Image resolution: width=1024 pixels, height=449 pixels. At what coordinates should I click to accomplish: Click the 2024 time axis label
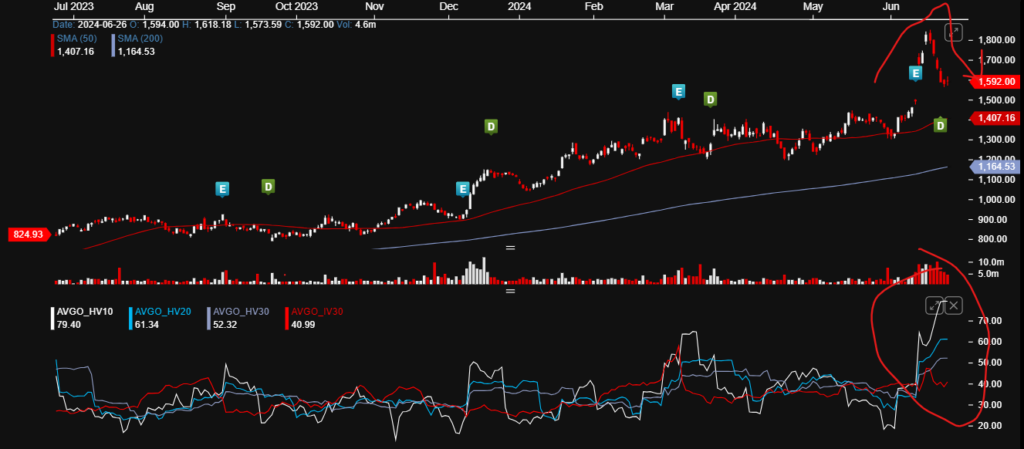click(519, 7)
